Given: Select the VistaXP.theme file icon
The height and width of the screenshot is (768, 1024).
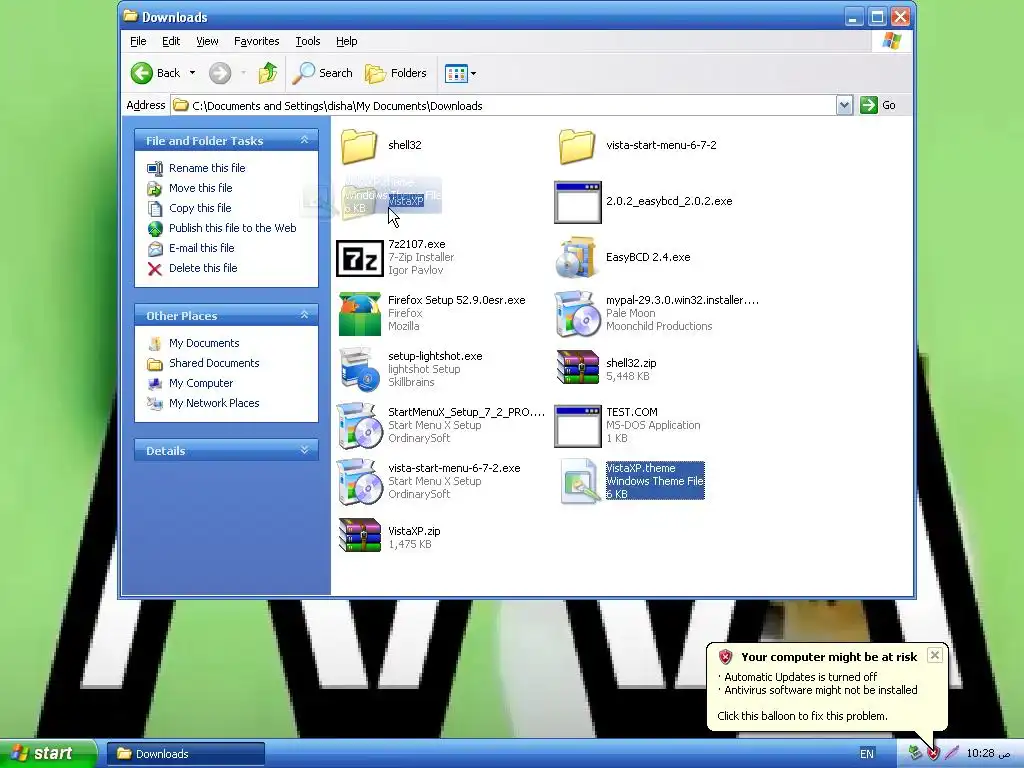Looking at the screenshot, I should [579, 481].
